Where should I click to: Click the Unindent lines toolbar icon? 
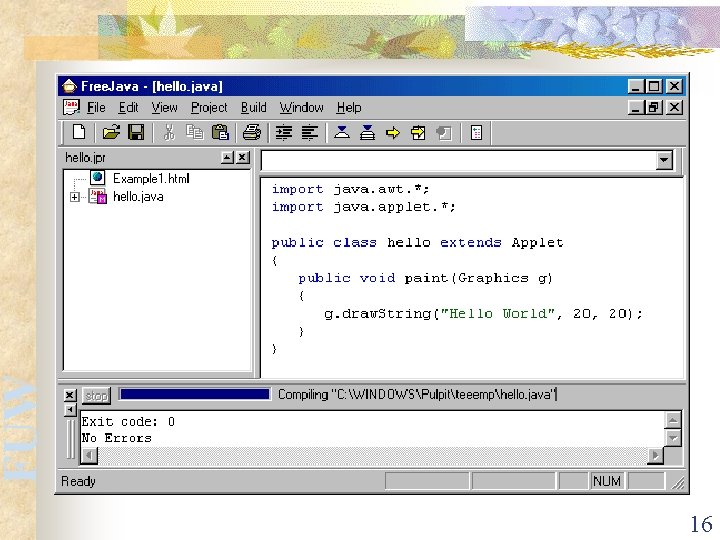[310, 133]
